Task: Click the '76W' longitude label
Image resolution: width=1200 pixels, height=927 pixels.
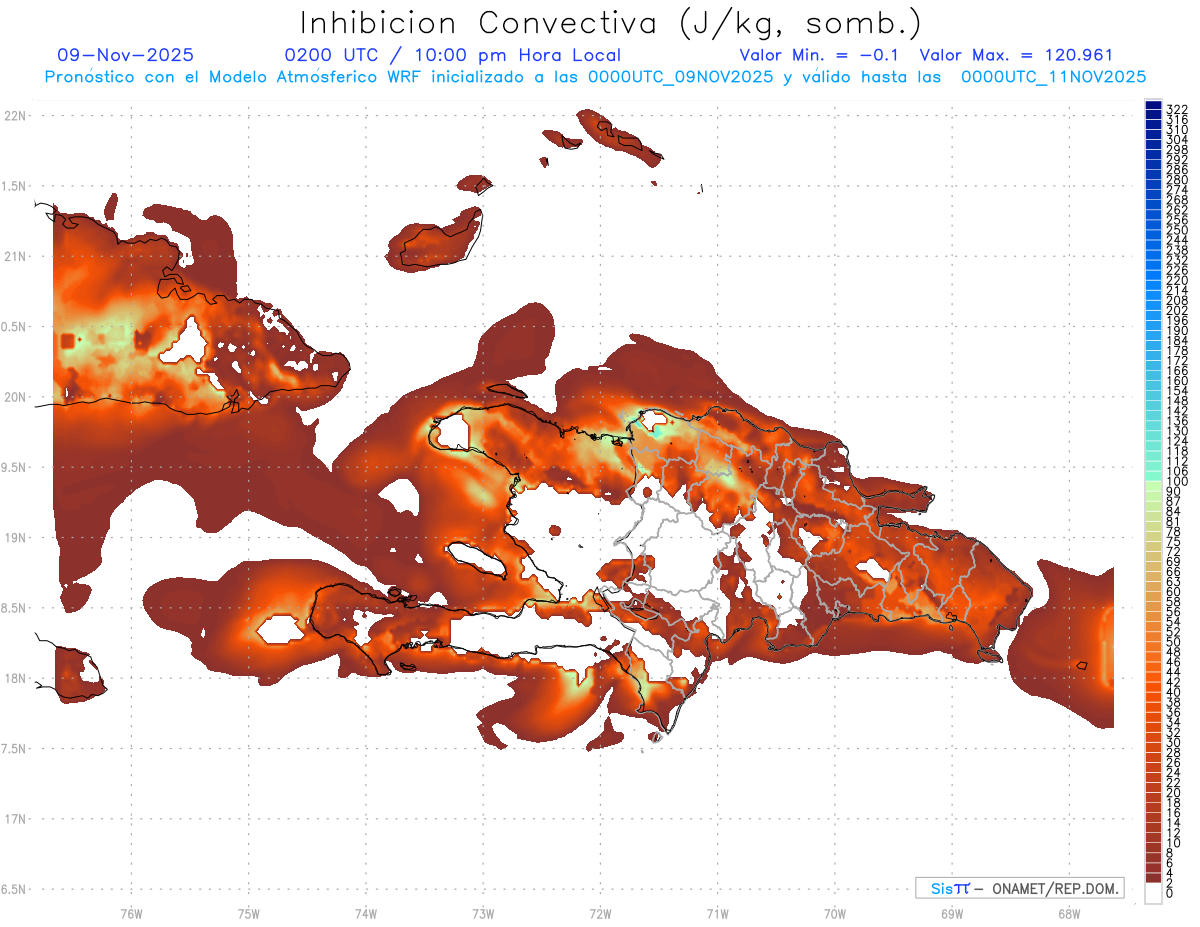Action: click(x=131, y=913)
